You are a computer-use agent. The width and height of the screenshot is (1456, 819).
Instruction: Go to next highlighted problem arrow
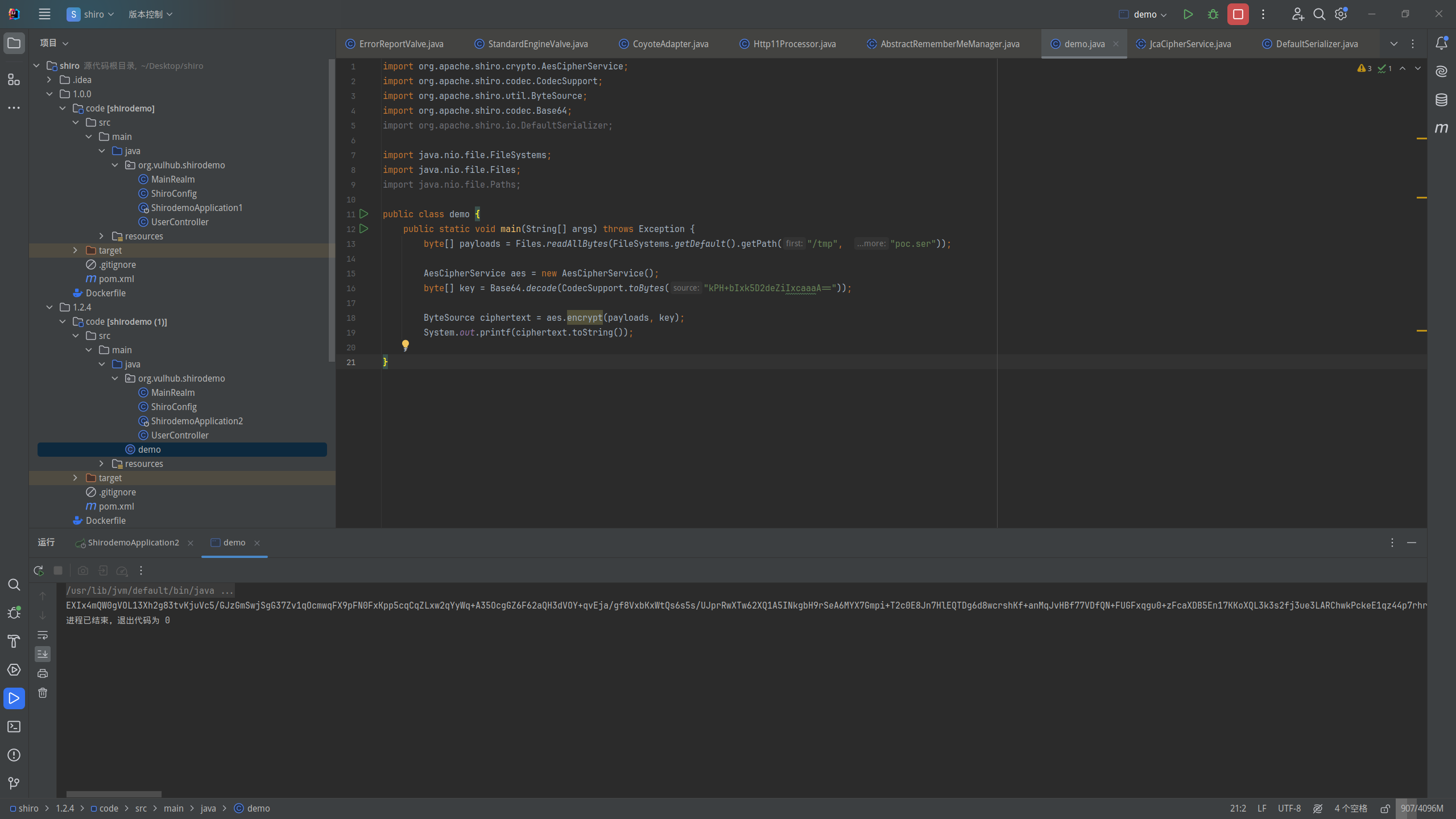1418,68
